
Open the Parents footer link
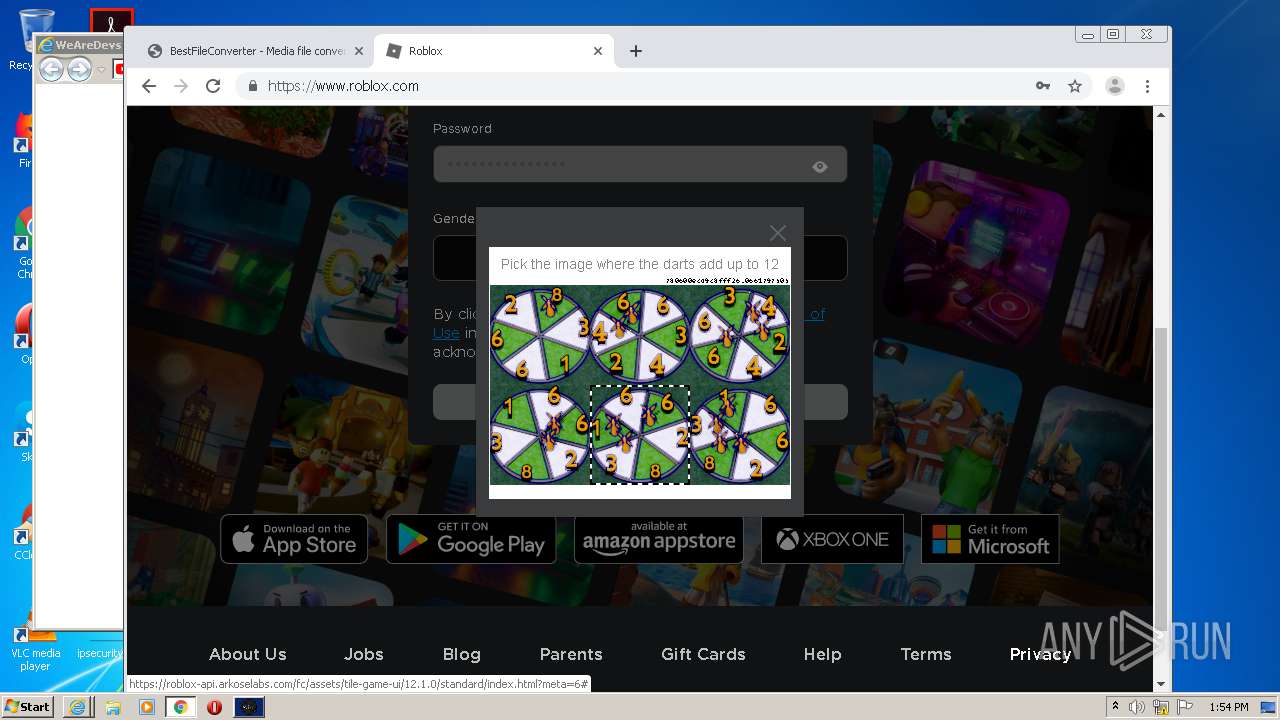point(571,654)
